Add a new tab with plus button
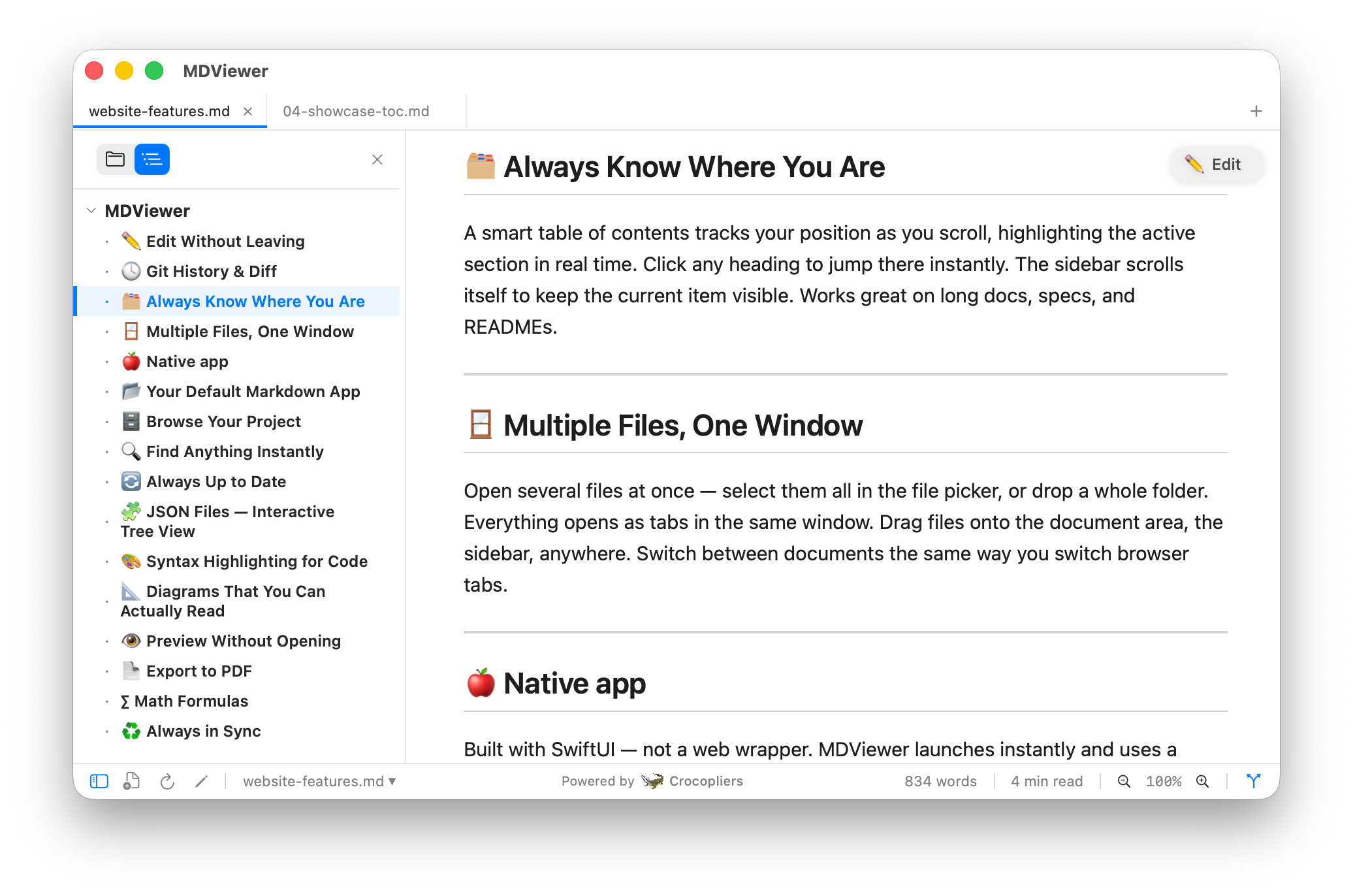 [x=1256, y=111]
